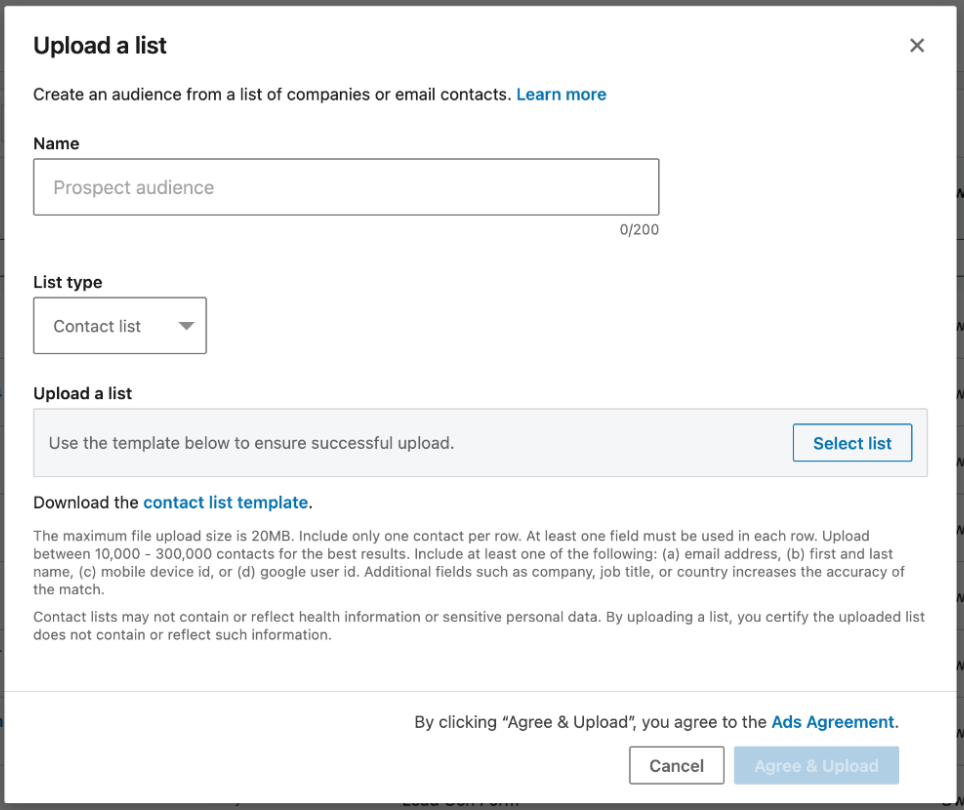This screenshot has width=964, height=810.
Task: Click the "Create an audience" description text
Action: (272, 95)
